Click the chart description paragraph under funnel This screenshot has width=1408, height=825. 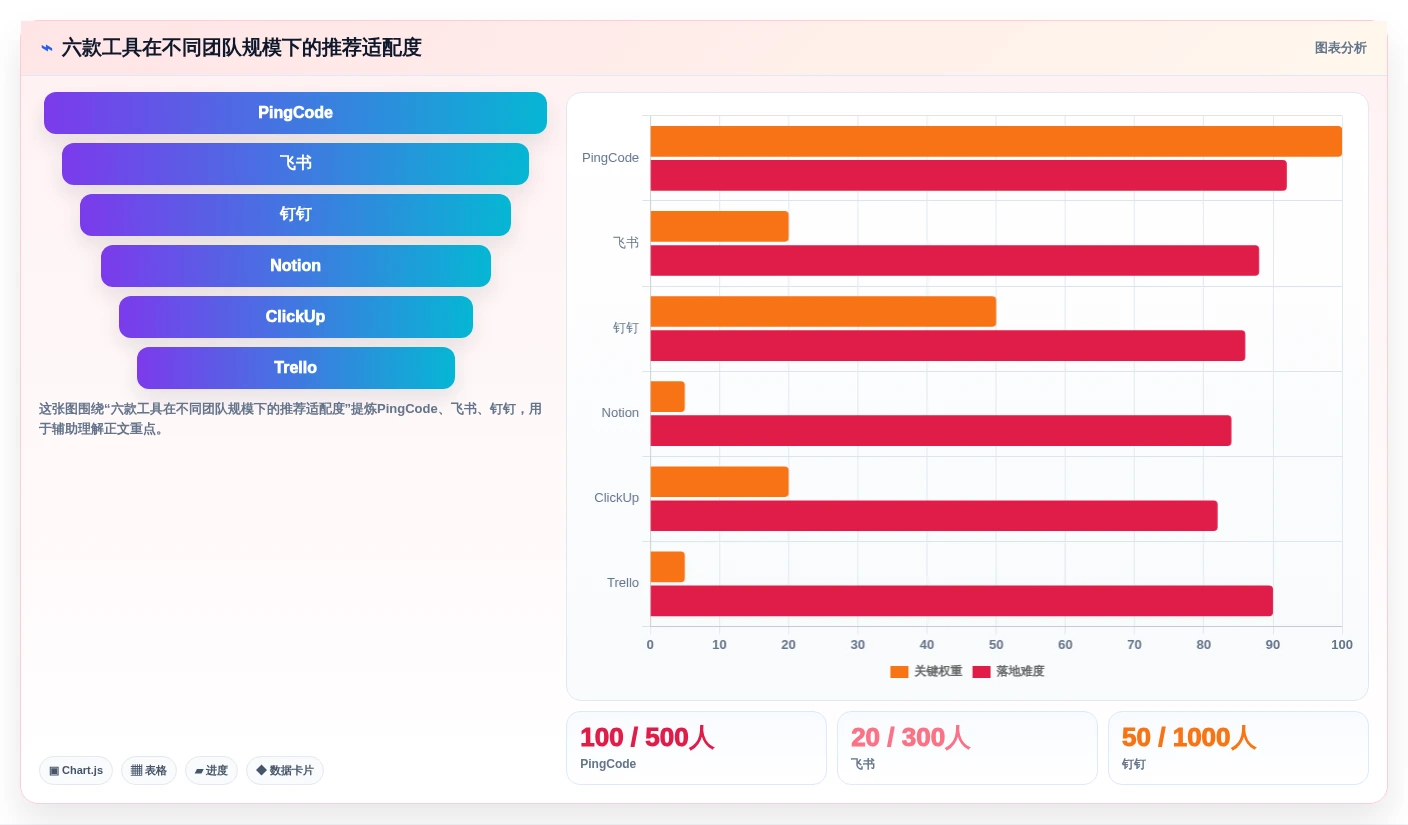coord(291,419)
